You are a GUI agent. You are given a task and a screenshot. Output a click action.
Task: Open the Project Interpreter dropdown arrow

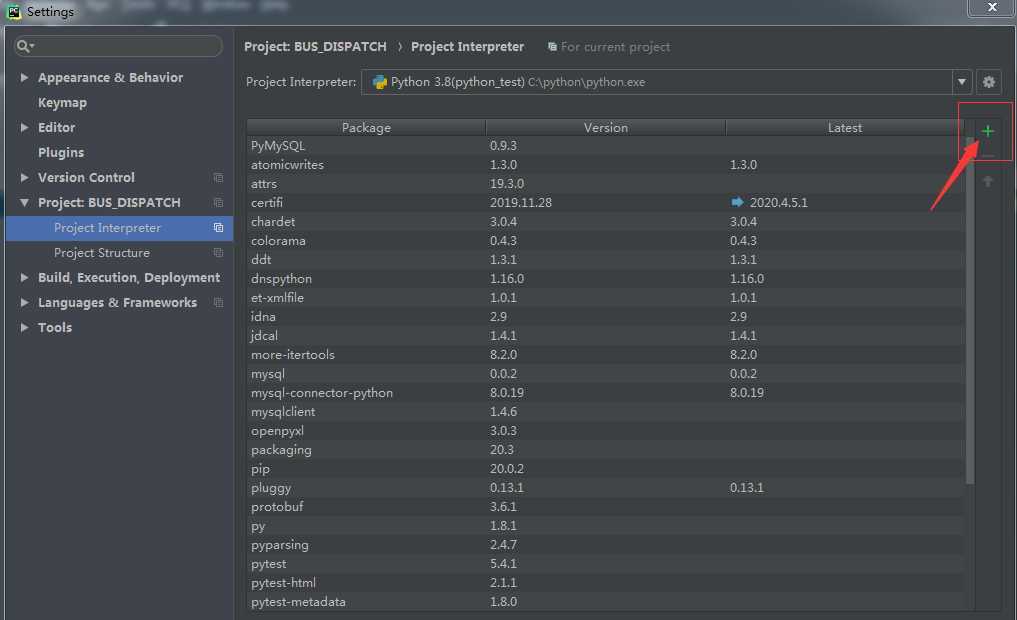point(962,82)
